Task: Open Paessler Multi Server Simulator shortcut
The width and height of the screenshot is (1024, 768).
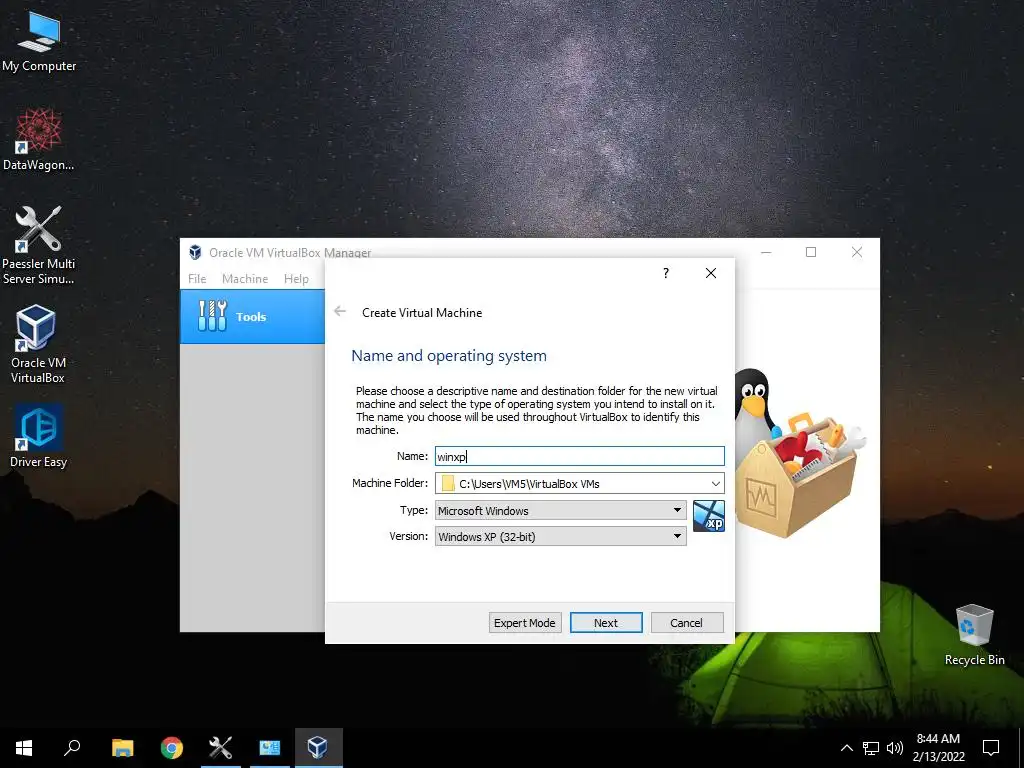Action: point(39,246)
